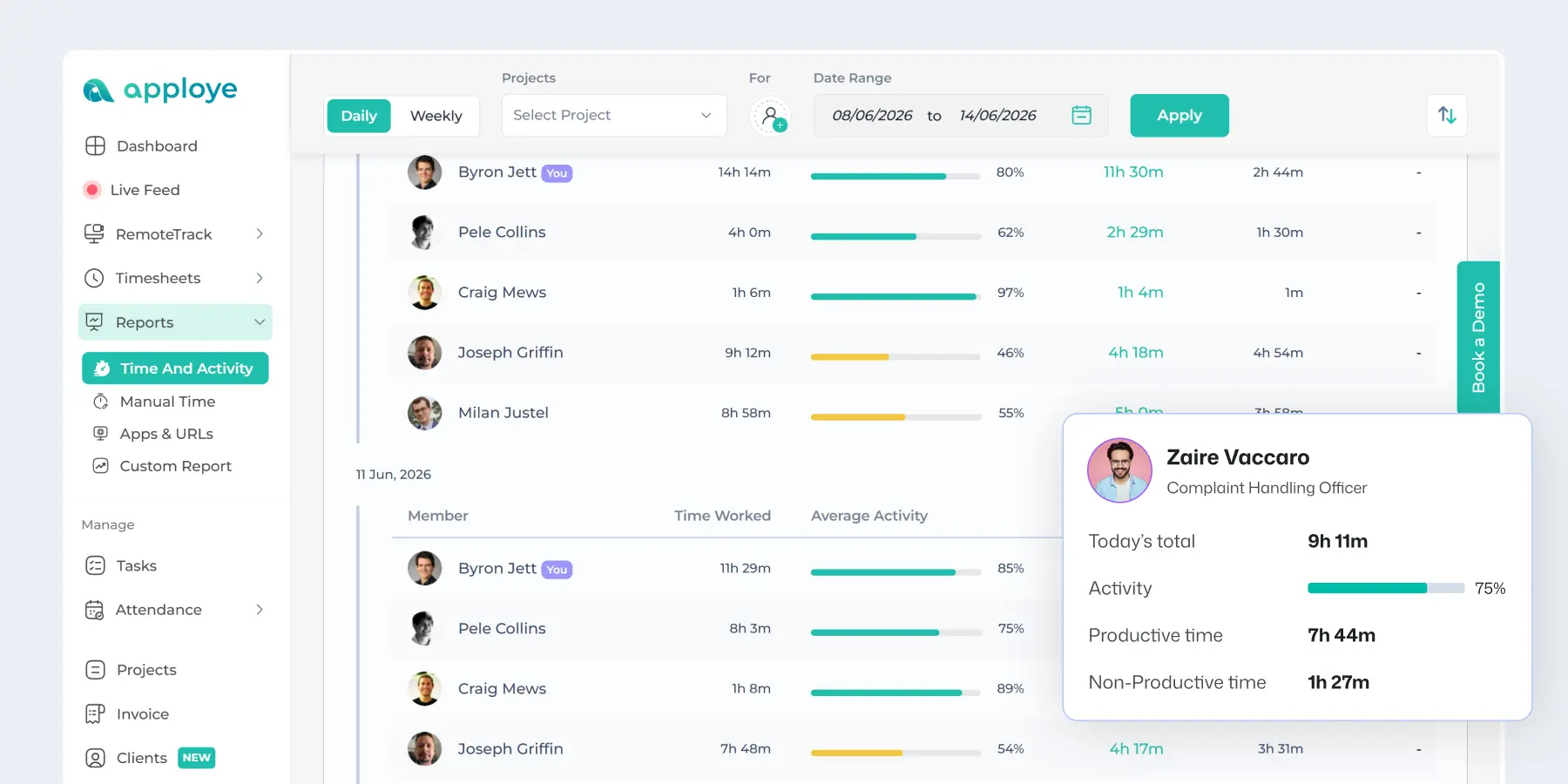Click the RemoteTrack monitor icon
This screenshot has height=784, width=1568.
(94, 233)
